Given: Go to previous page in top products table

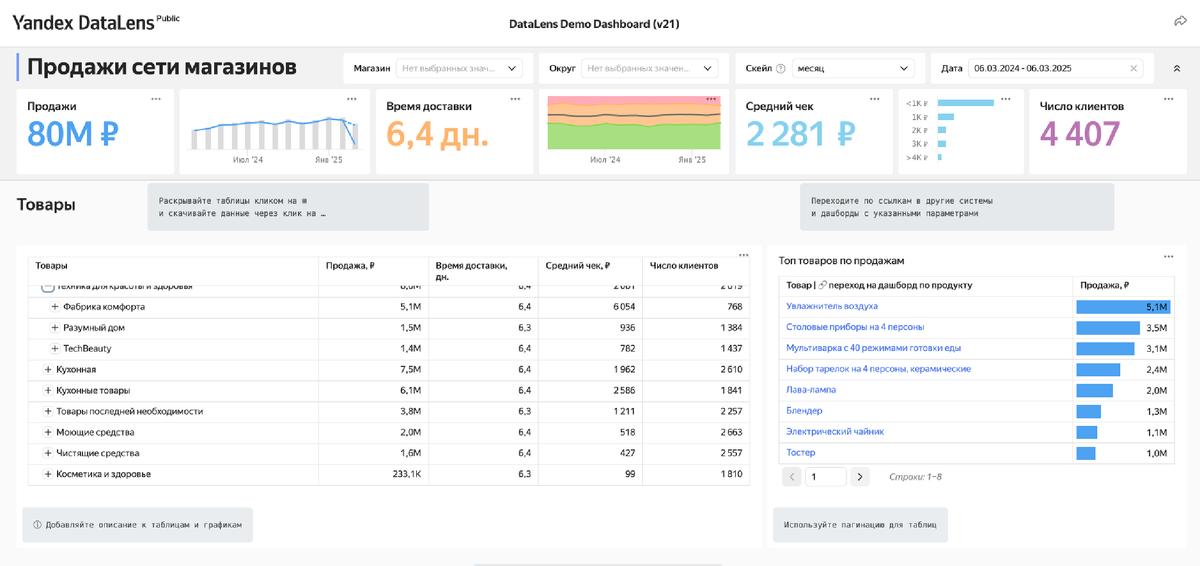Looking at the screenshot, I should pyautogui.click(x=792, y=477).
